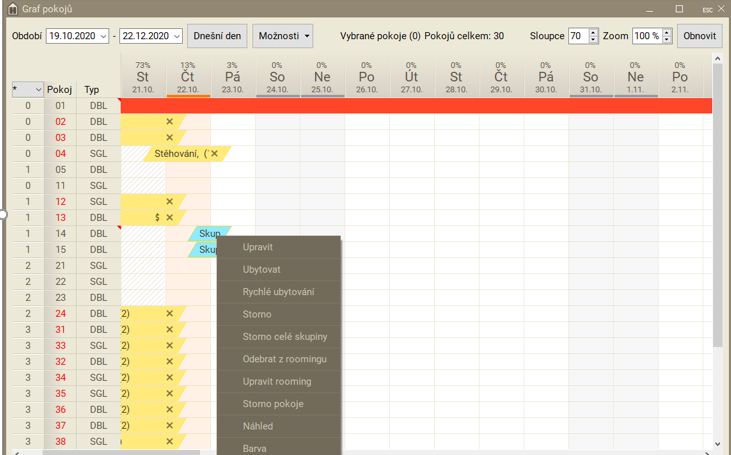Expand the Možnosti dropdown button
The width and height of the screenshot is (731, 455).
(282, 36)
